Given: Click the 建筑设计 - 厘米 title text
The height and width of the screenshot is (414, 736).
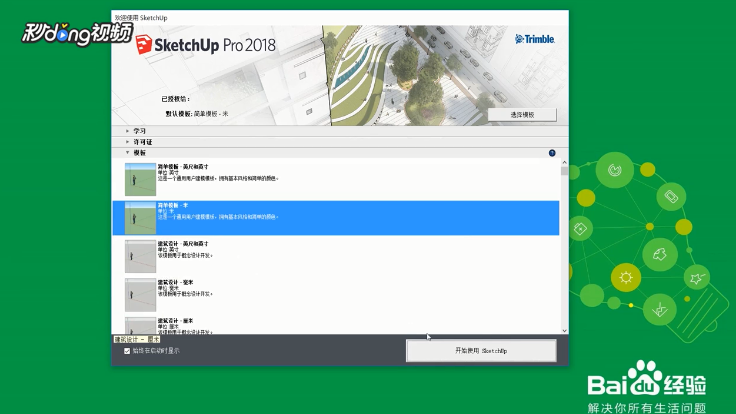Looking at the screenshot, I should click(x=175, y=321).
